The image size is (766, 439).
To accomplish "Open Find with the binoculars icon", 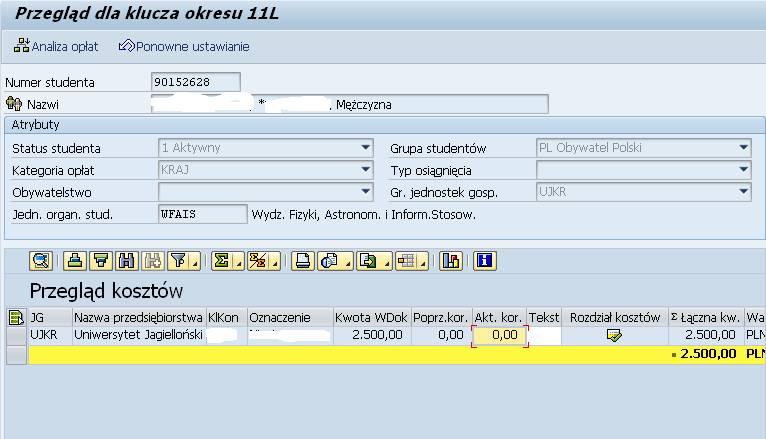I will click(127, 261).
